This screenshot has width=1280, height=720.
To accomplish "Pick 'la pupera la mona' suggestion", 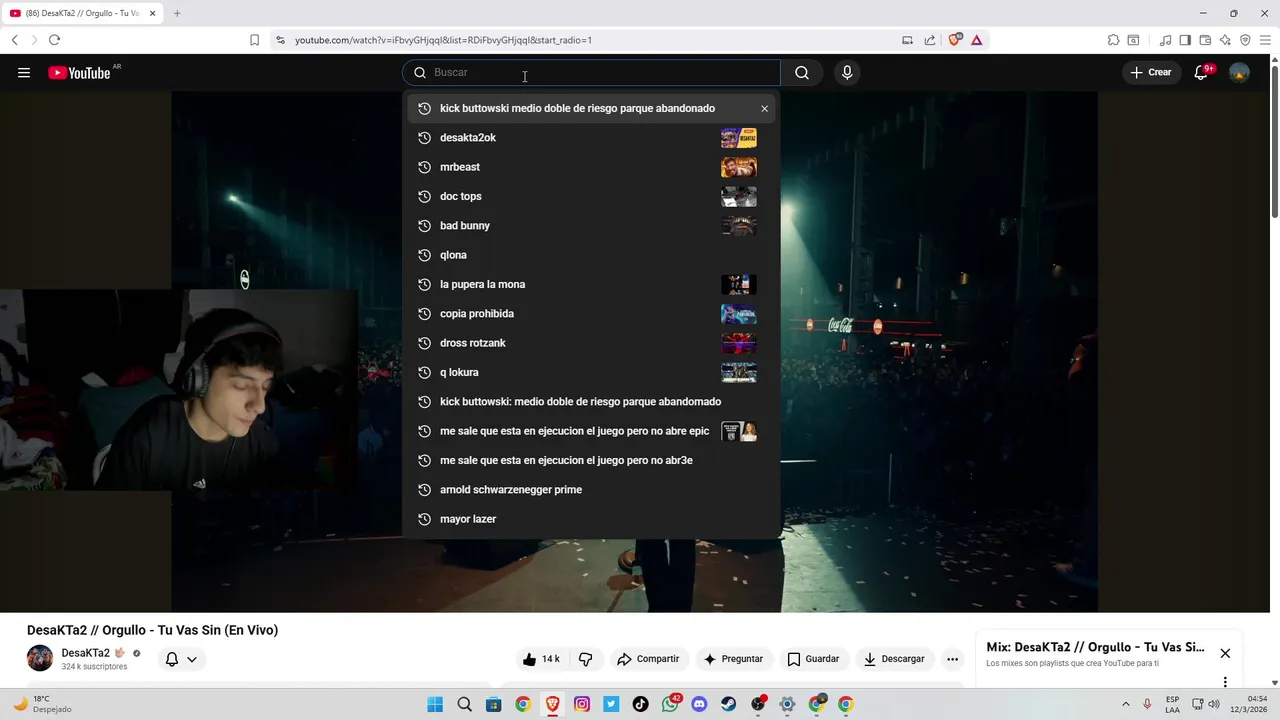I will click(591, 284).
